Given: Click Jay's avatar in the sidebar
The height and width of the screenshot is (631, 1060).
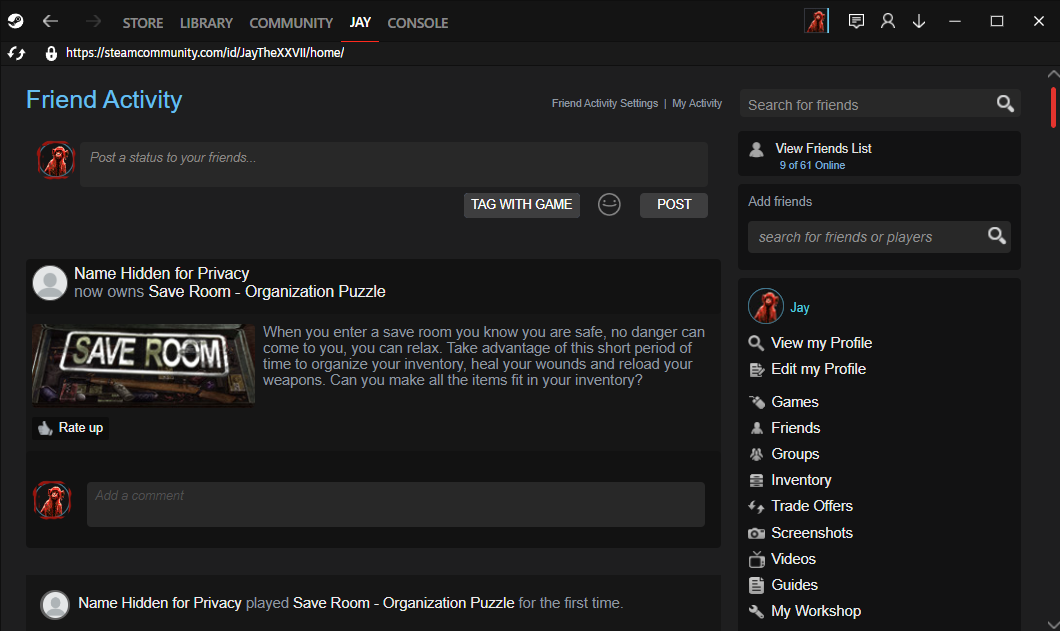Looking at the screenshot, I should (766, 306).
